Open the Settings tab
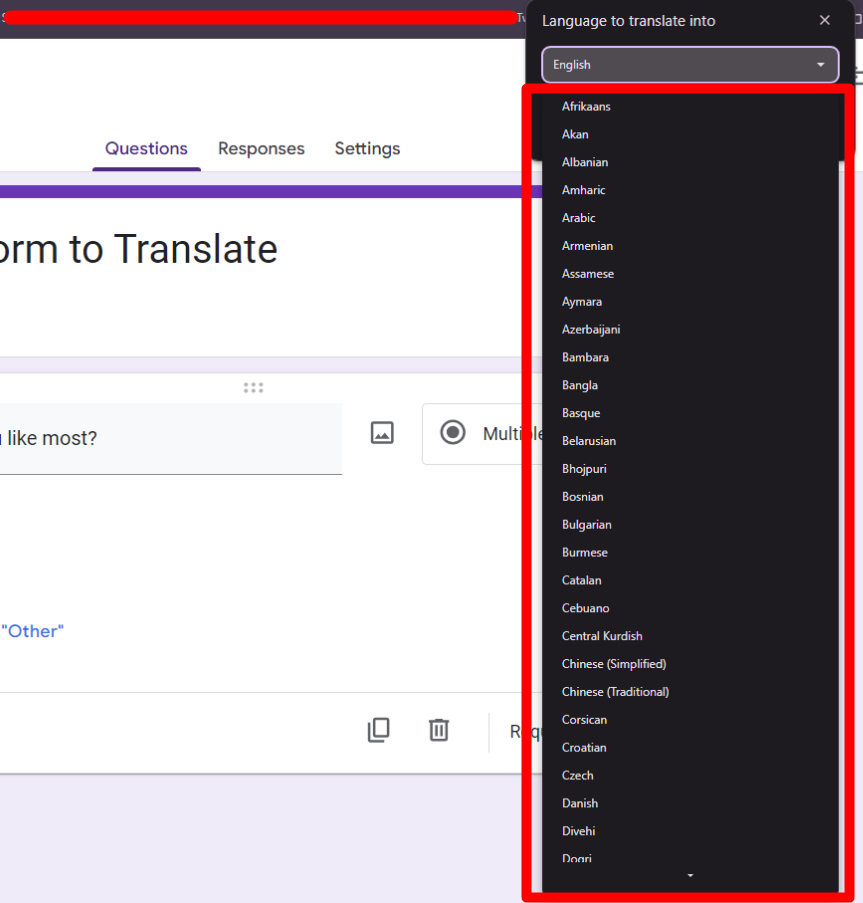This screenshot has height=903, width=863. [x=367, y=149]
